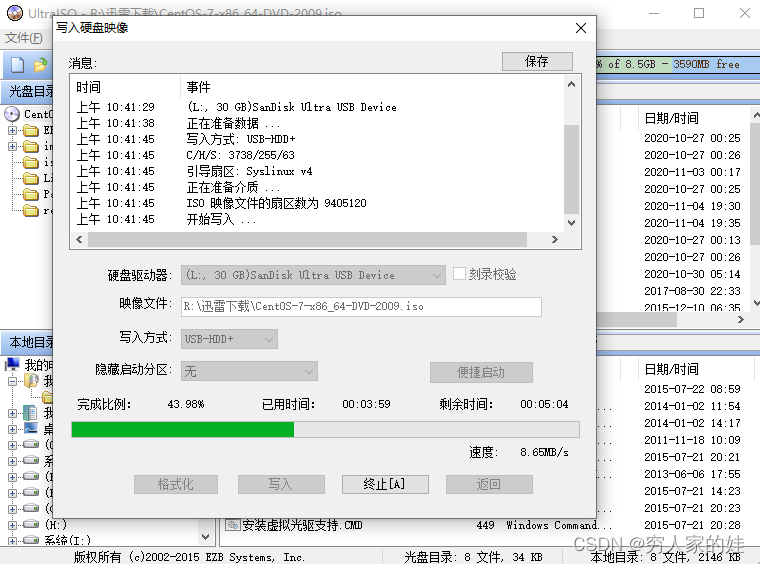Image resolution: width=760 pixels, height=564 pixels.
Task: Select the message row 写入方式: USB-HDD+
Action: pyautogui.click(x=317, y=139)
